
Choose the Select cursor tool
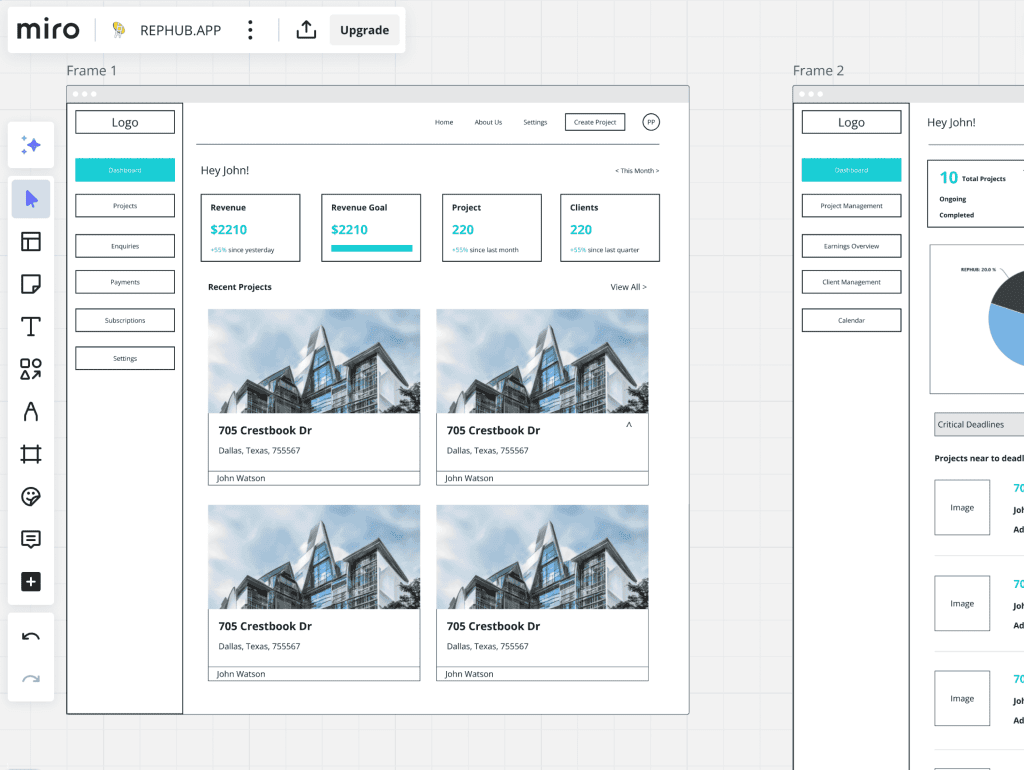[31, 199]
